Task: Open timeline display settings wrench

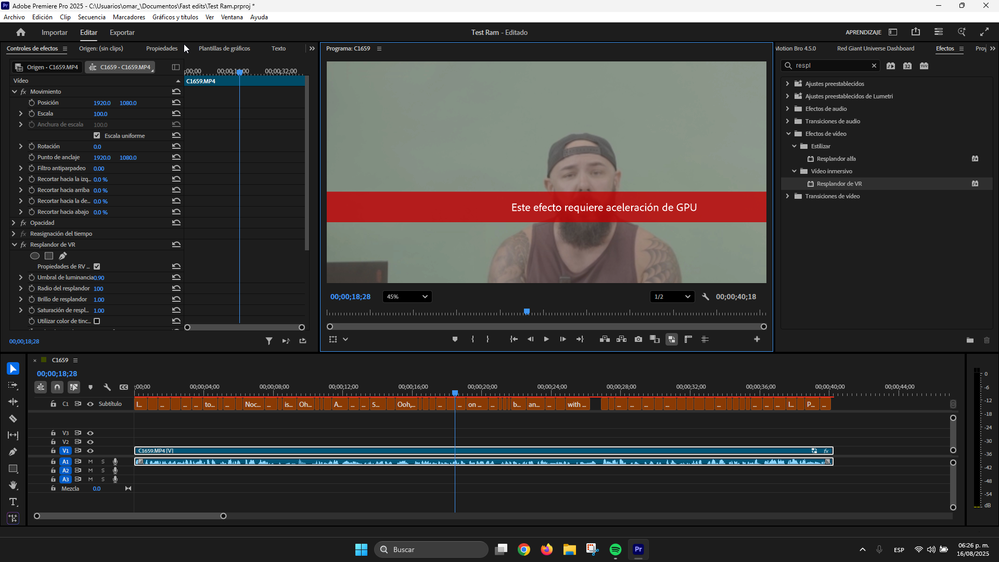Action: (107, 387)
